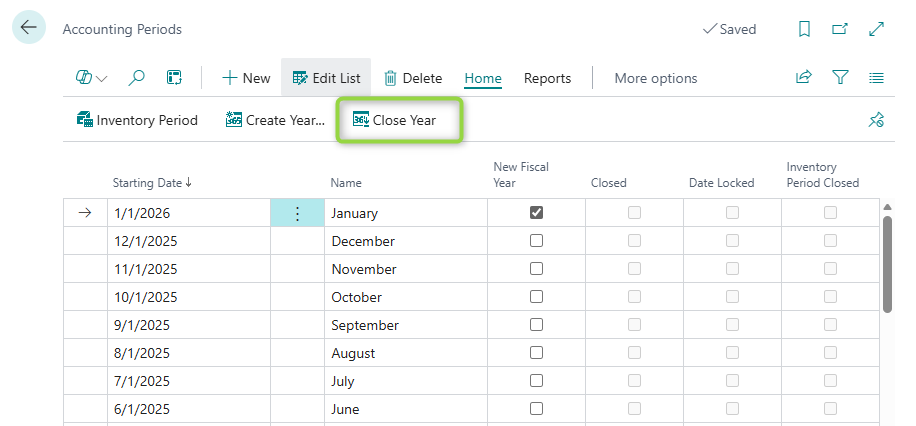Open More options menu
This screenshot has width=916, height=426.
(x=655, y=78)
